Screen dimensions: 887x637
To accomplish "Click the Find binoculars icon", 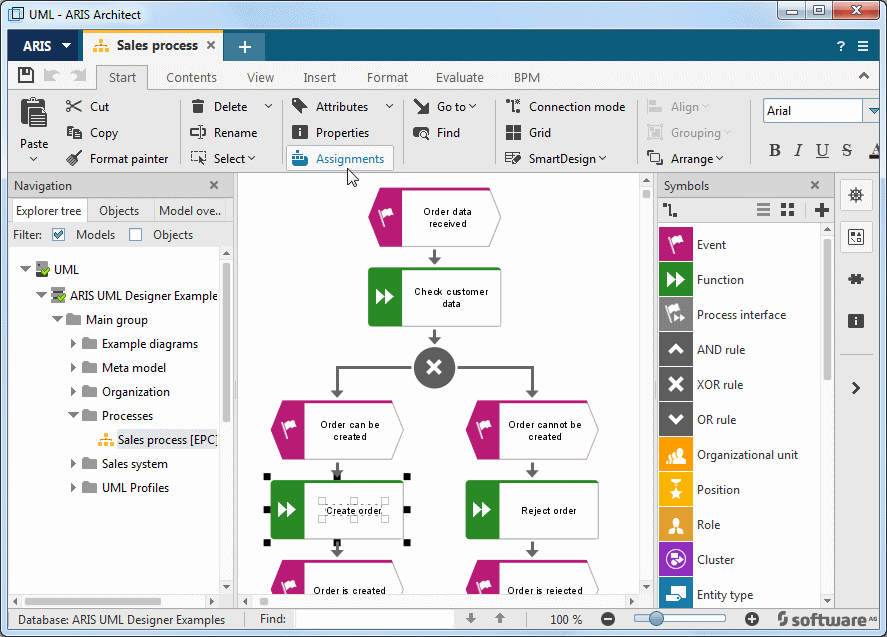I will click(x=421, y=132).
